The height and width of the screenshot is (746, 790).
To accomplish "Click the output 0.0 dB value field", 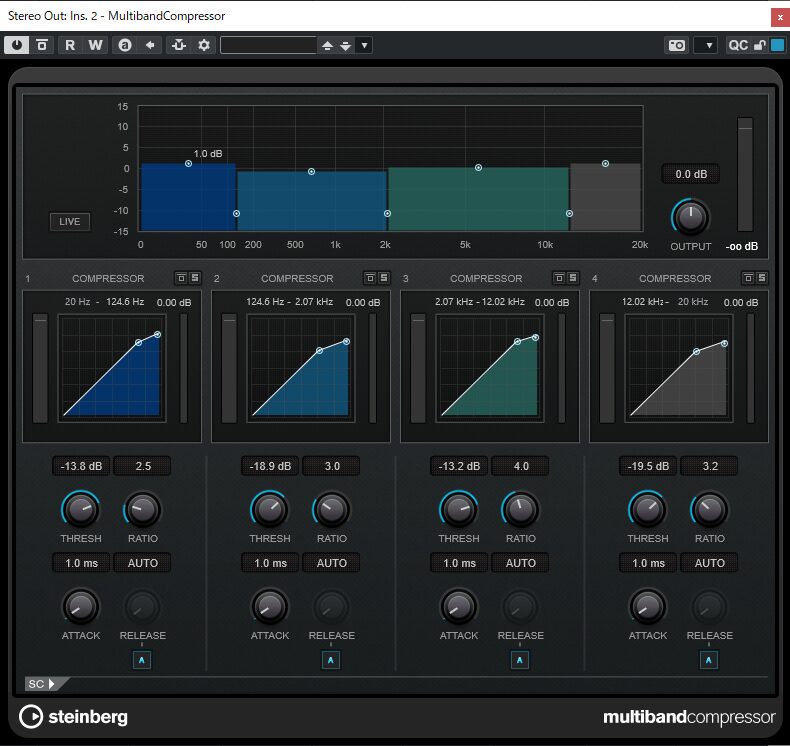I will pos(691,174).
